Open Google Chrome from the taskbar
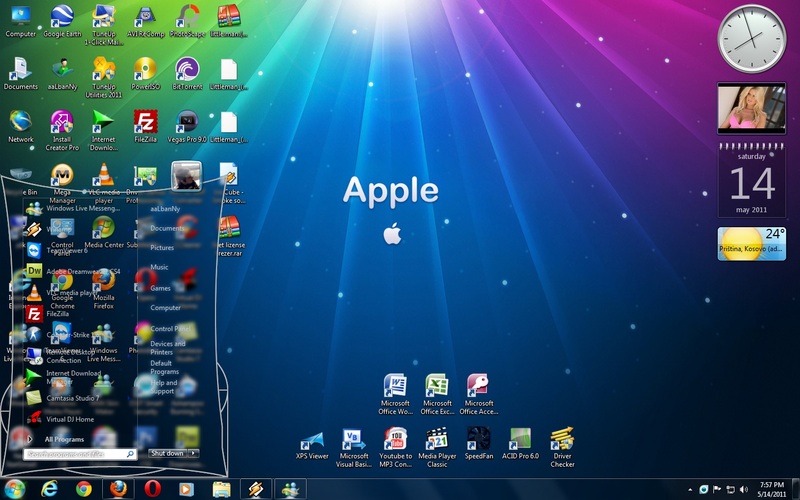Viewport: 800px width, 500px height. point(84,489)
